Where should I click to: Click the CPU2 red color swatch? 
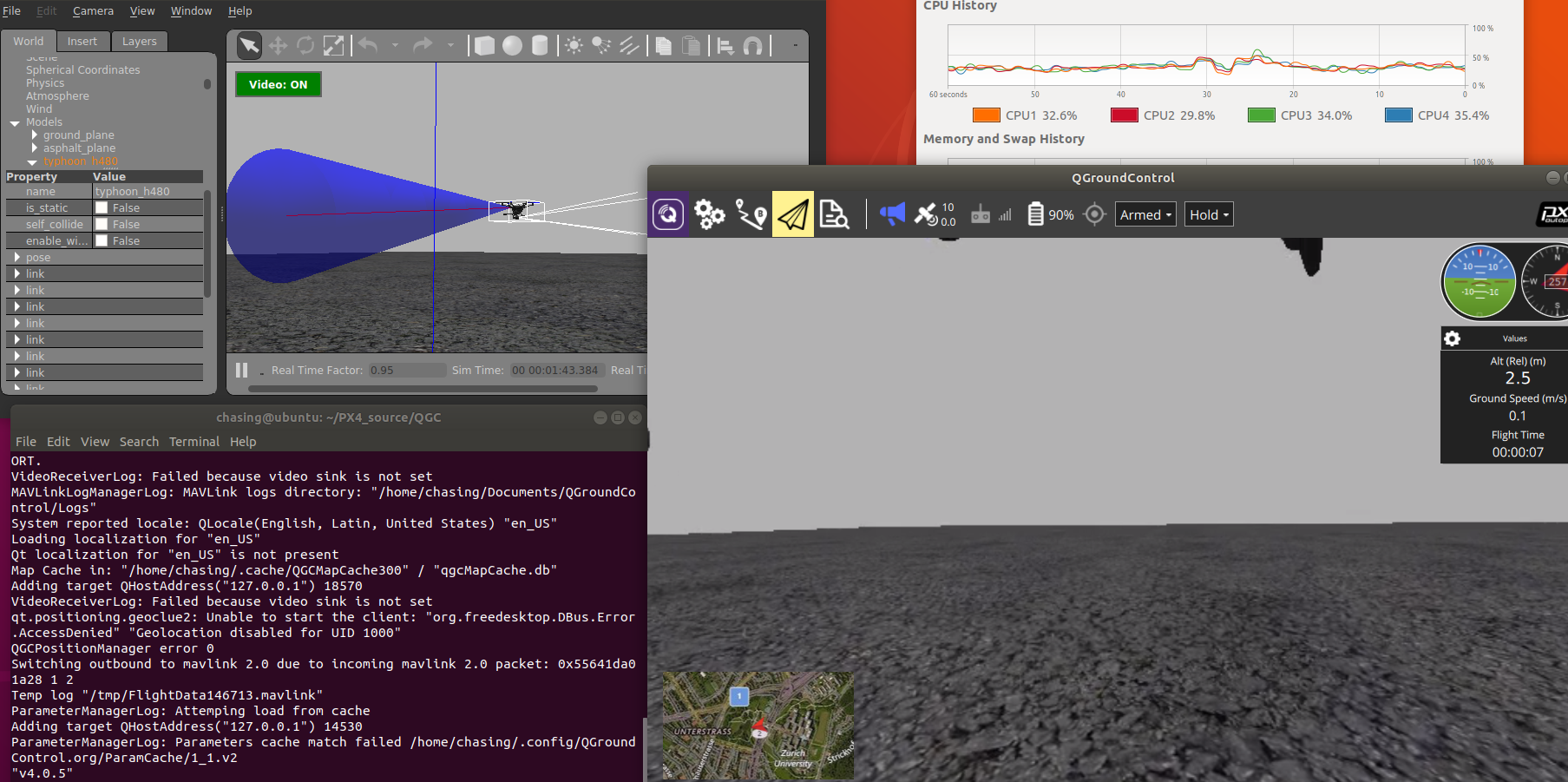[x=1125, y=115]
